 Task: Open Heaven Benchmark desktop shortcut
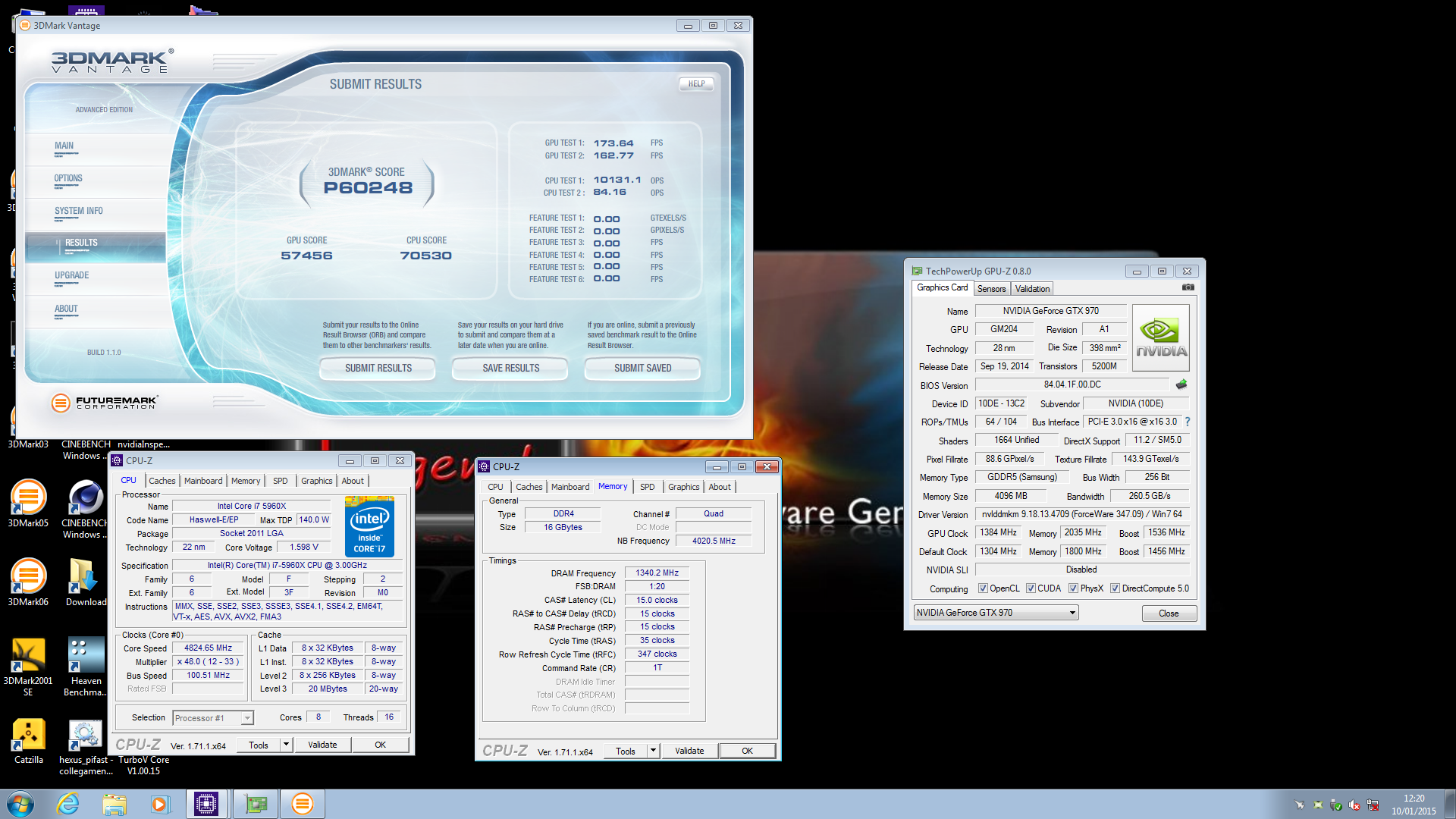pyautogui.click(x=86, y=667)
